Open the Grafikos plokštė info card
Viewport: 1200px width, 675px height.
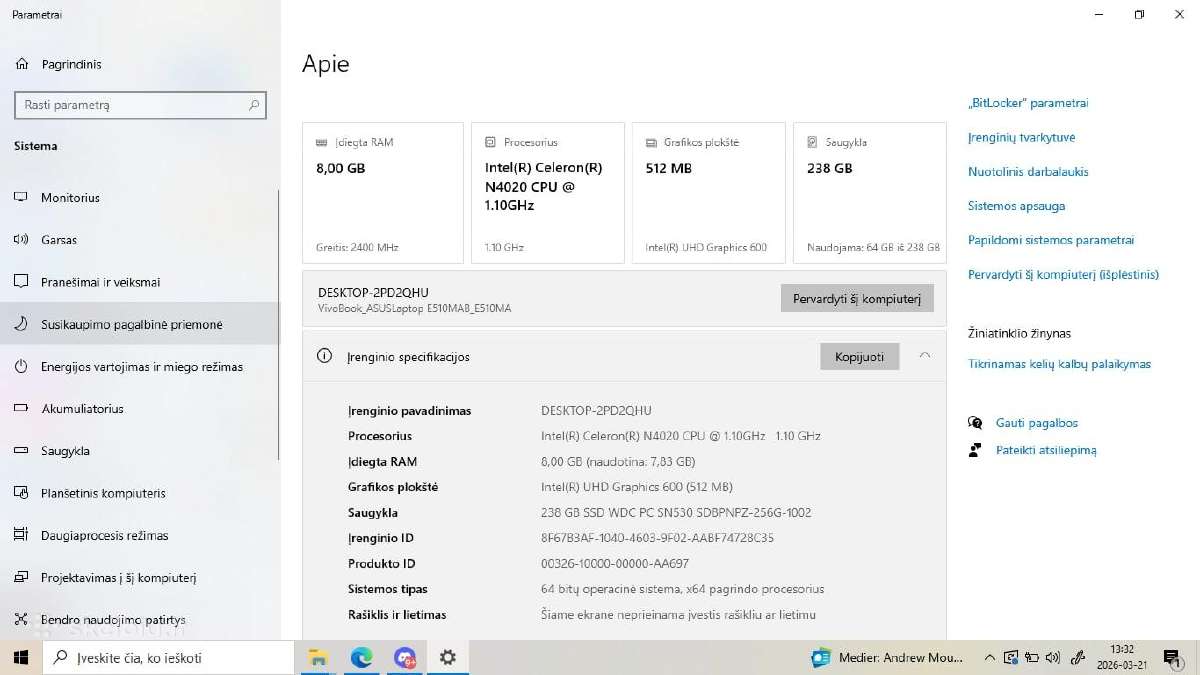pos(709,193)
